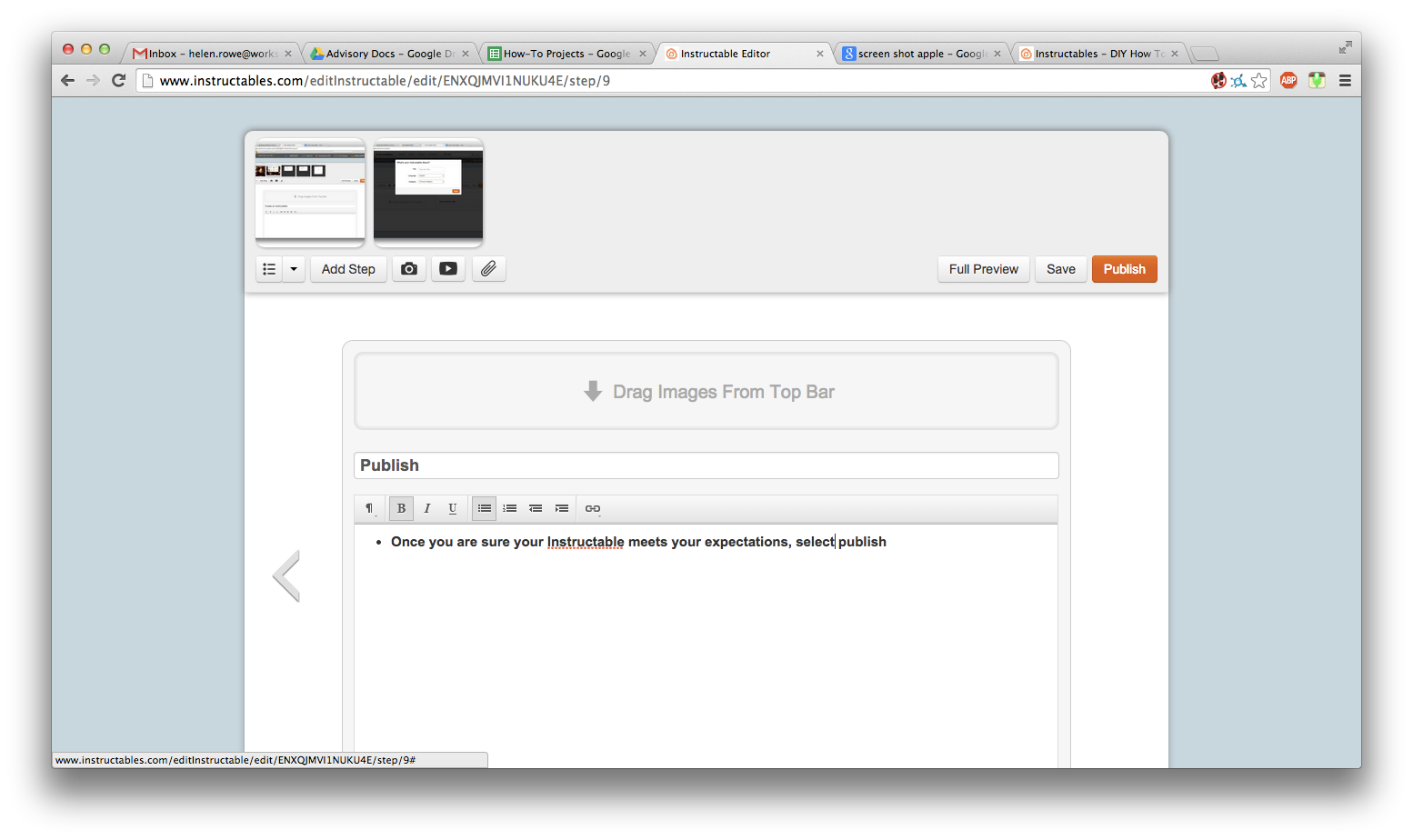Click the paragraph style icon
Viewport: 1413px width, 840px height.
(366, 508)
